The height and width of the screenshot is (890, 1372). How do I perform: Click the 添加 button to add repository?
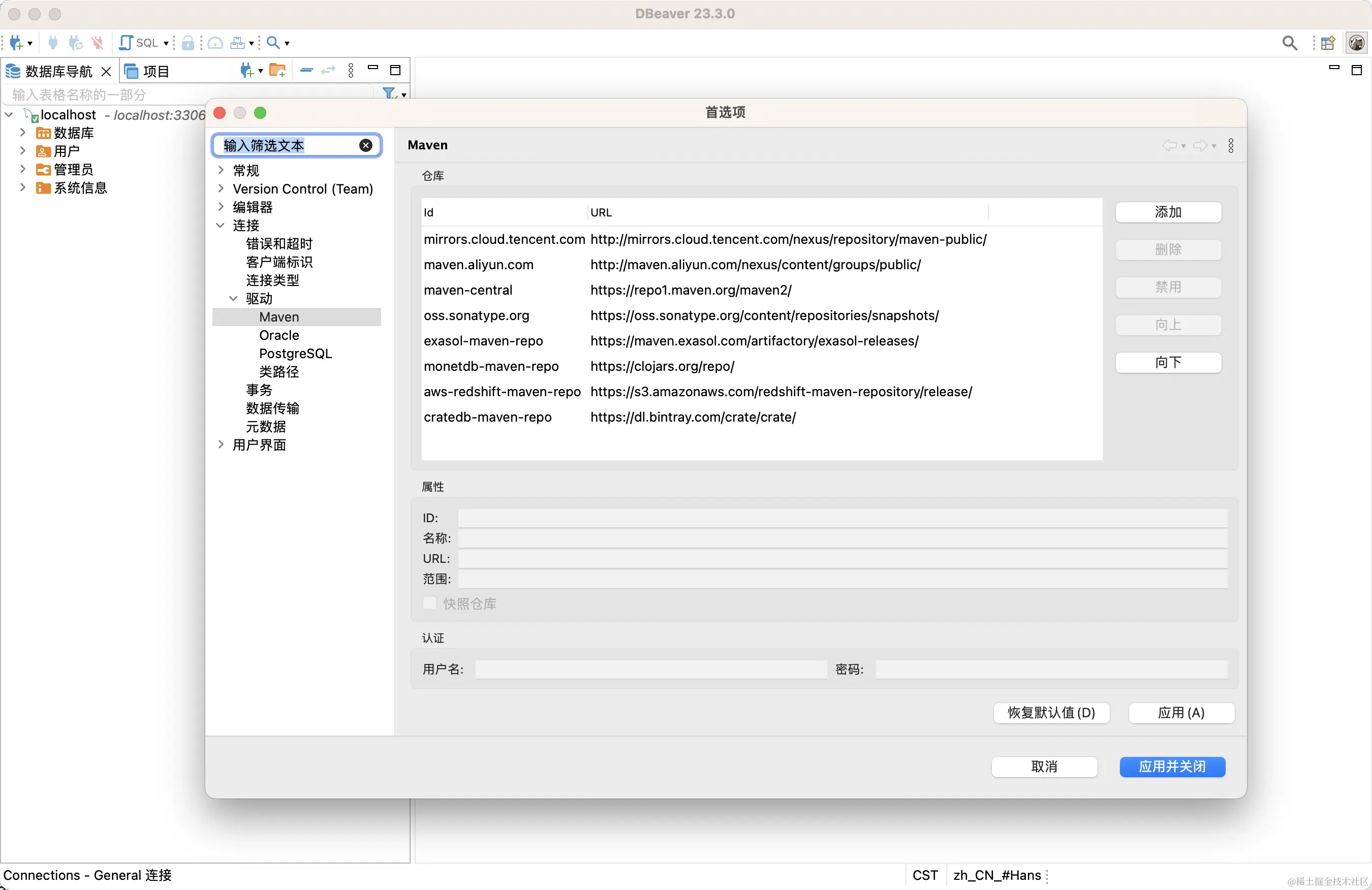[1168, 212]
